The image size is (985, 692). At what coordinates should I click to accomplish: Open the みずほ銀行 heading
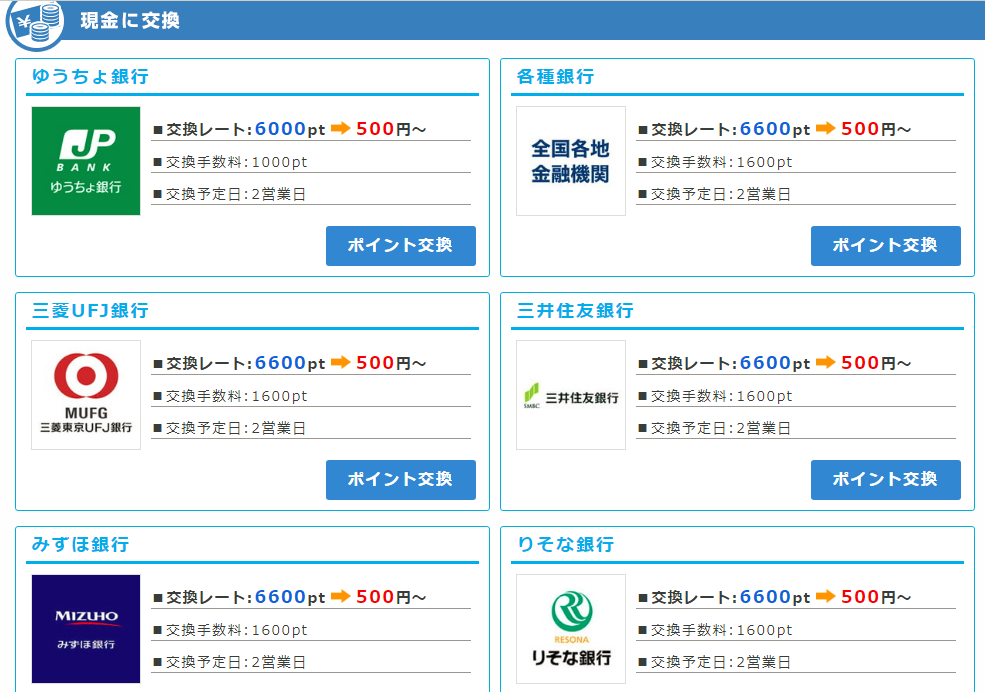pos(80,545)
